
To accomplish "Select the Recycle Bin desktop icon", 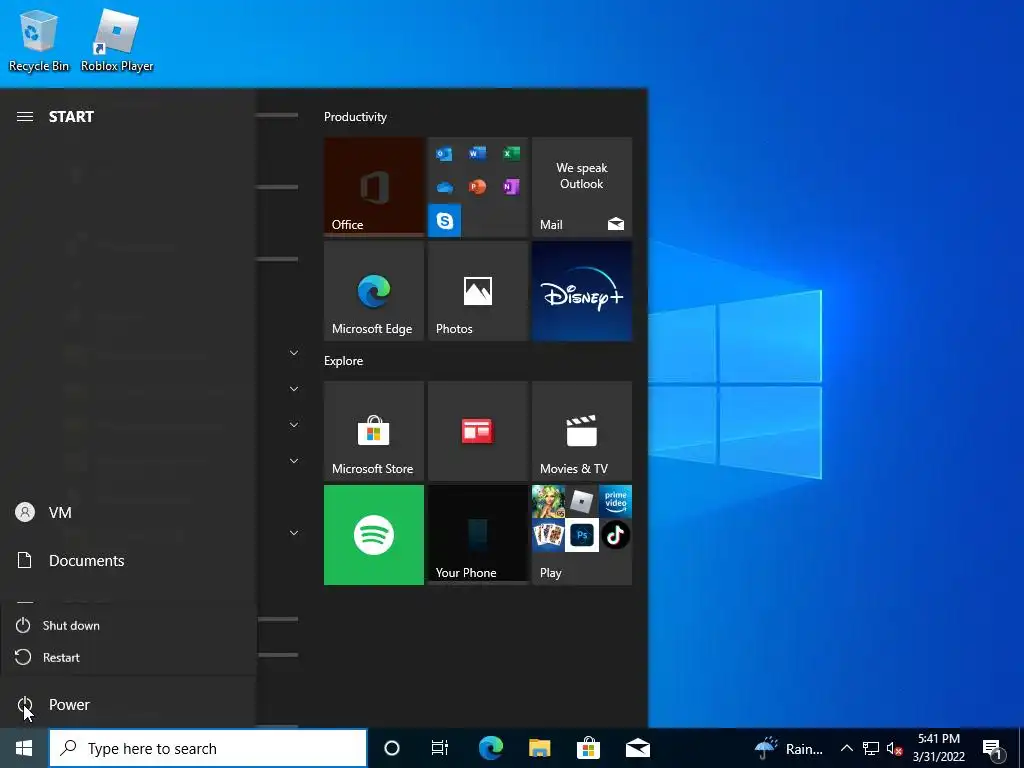I will click(39, 40).
